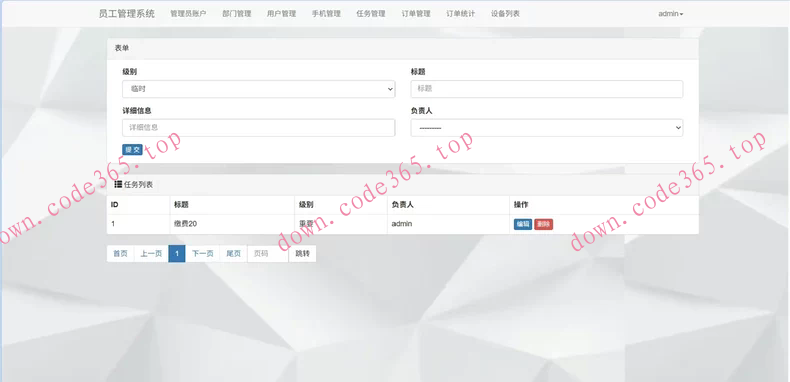Go to previous page via 上一页
This screenshot has height=382, width=790.
coord(151,253)
